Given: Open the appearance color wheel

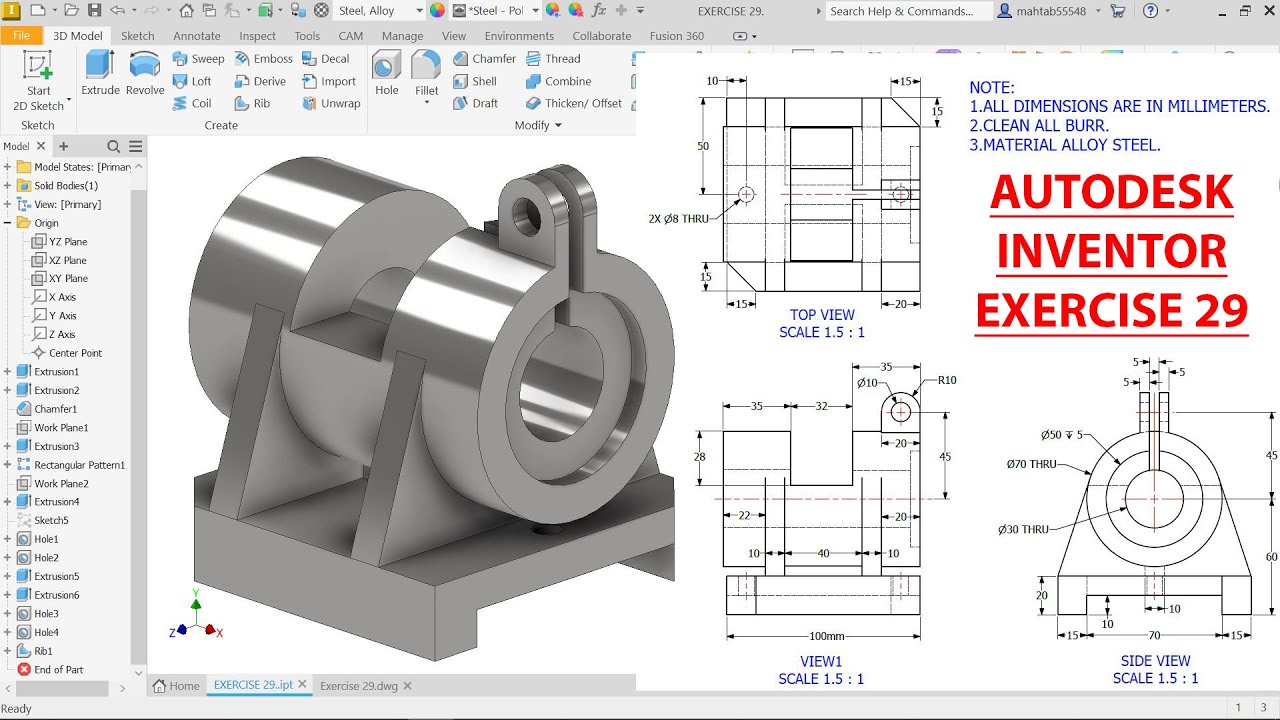Looking at the screenshot, I should point(437,11).
